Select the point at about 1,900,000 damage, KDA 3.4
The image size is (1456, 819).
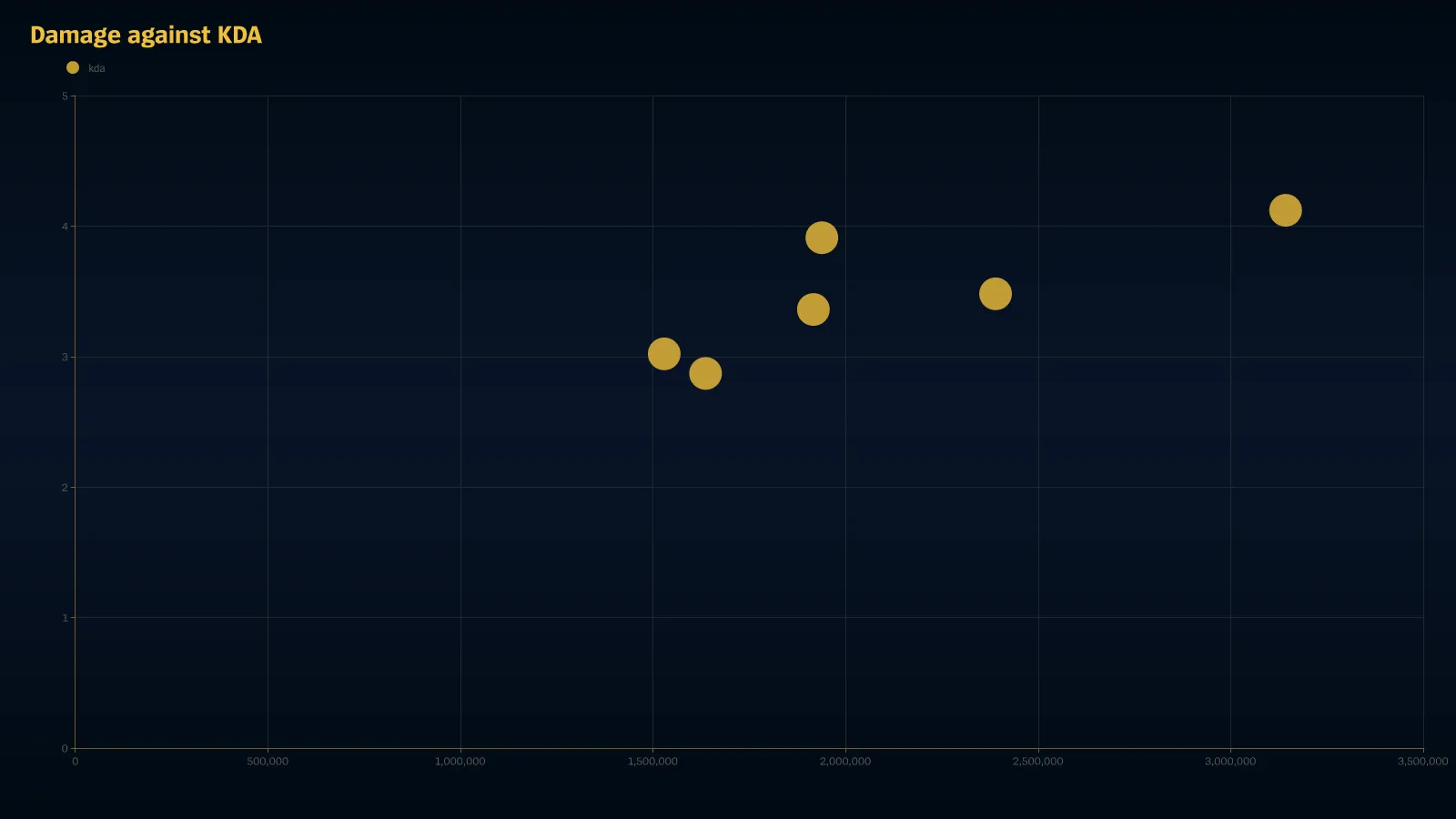click(x=813, y=309)
